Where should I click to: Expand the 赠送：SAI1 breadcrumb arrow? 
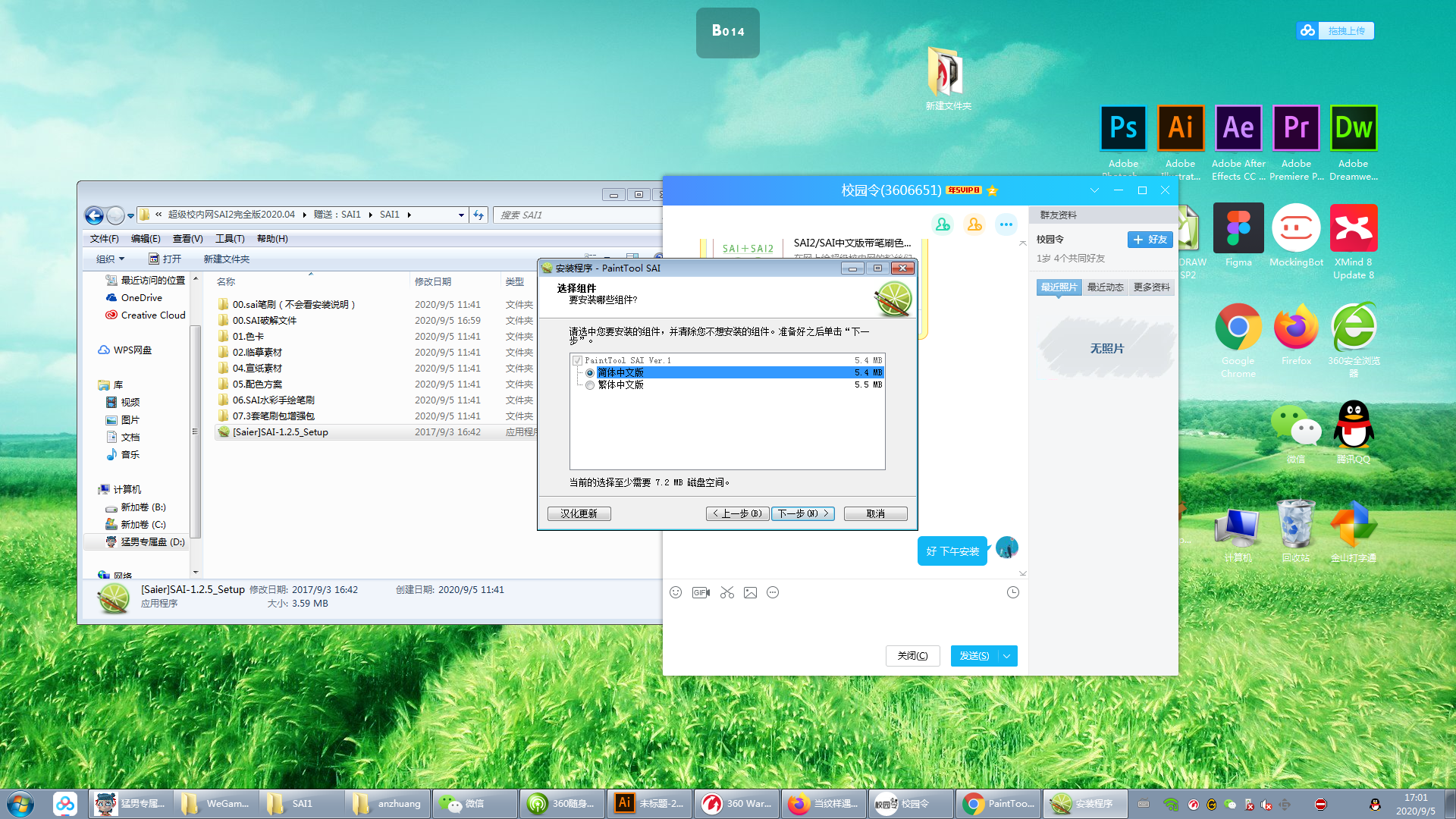[371, 215]
